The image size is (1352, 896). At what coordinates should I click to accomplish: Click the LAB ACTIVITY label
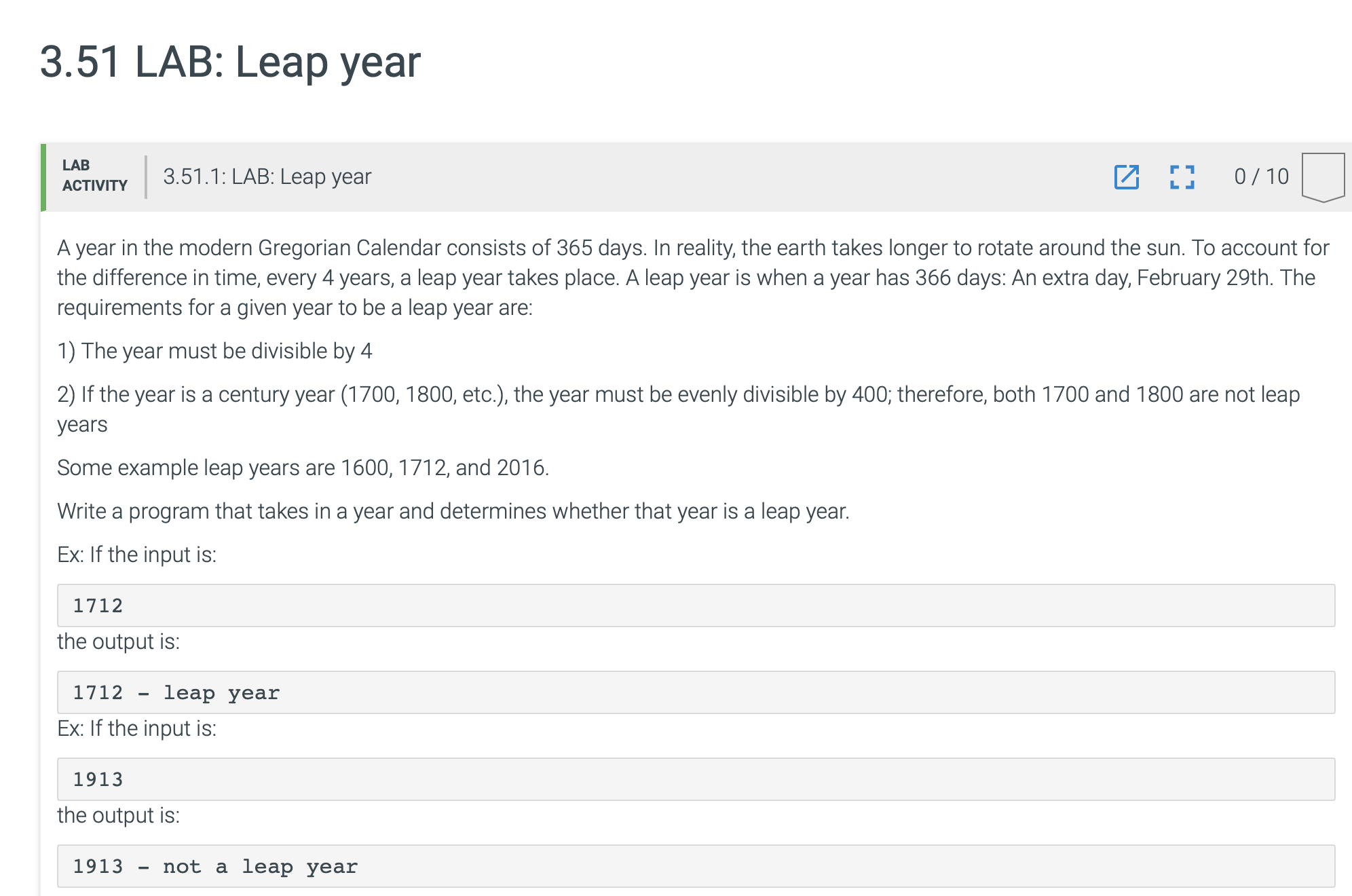coord(94,175)
